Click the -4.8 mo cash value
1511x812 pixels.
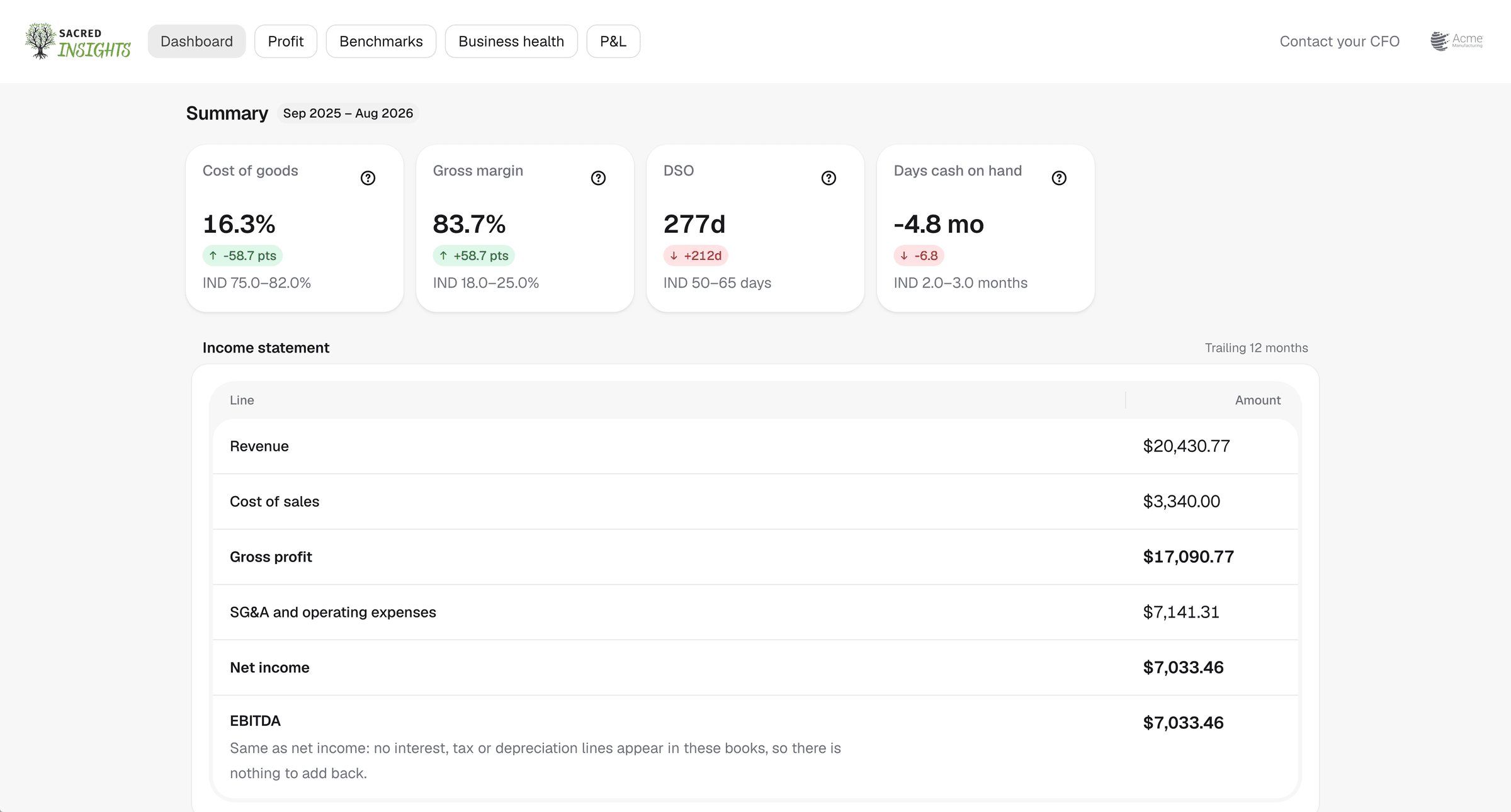coord(939,224)
